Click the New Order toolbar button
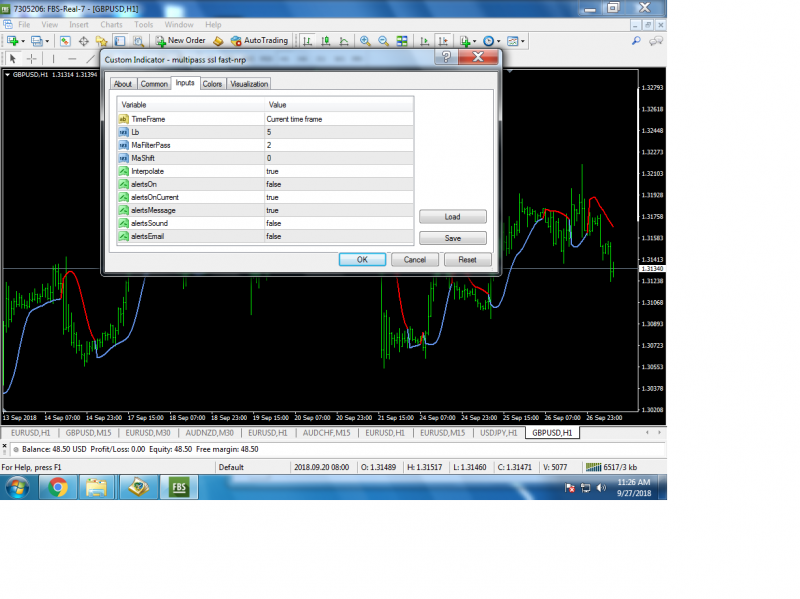The height and width of the screenshot is (599, 800). 180,41
